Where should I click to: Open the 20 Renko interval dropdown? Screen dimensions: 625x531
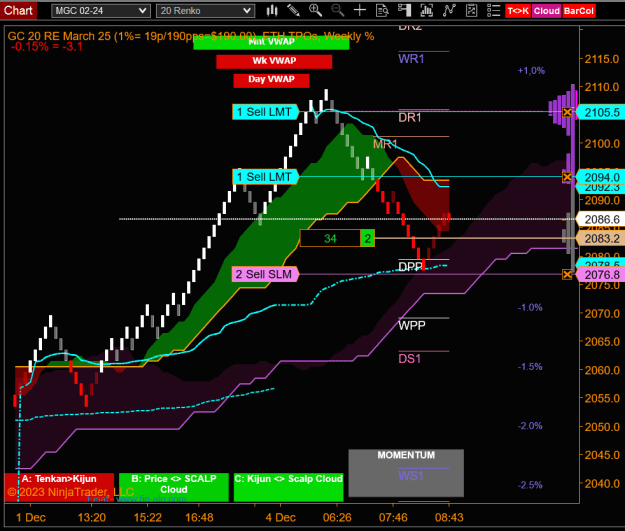205,11
